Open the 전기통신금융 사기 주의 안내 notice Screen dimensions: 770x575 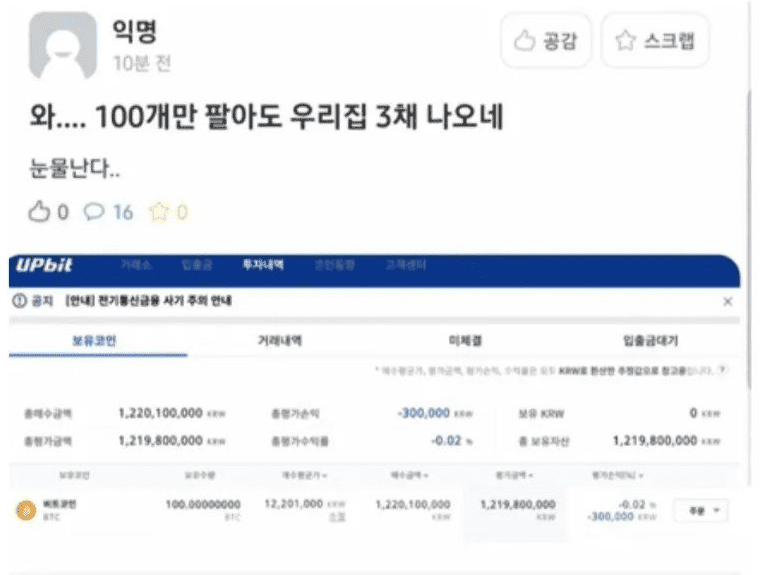tap(148, 301)
